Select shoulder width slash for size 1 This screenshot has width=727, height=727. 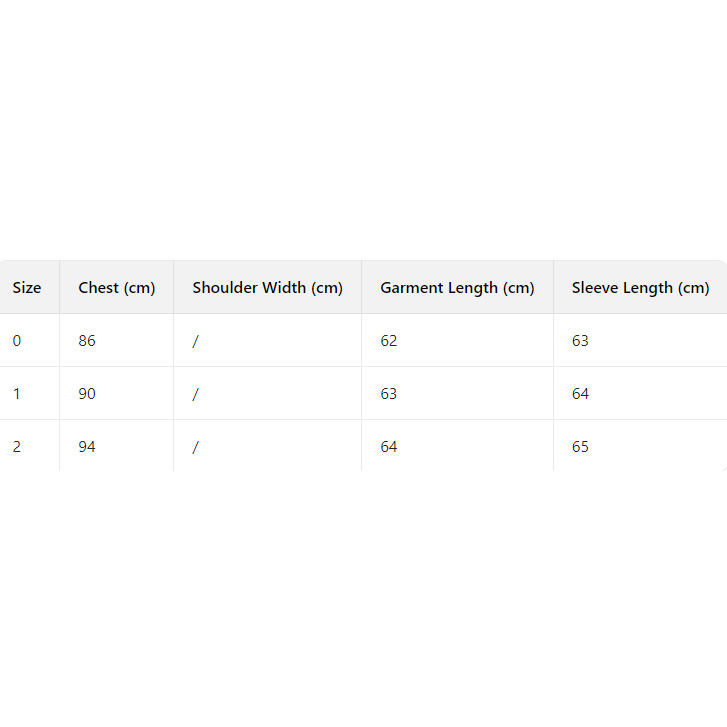coord(196,394)
